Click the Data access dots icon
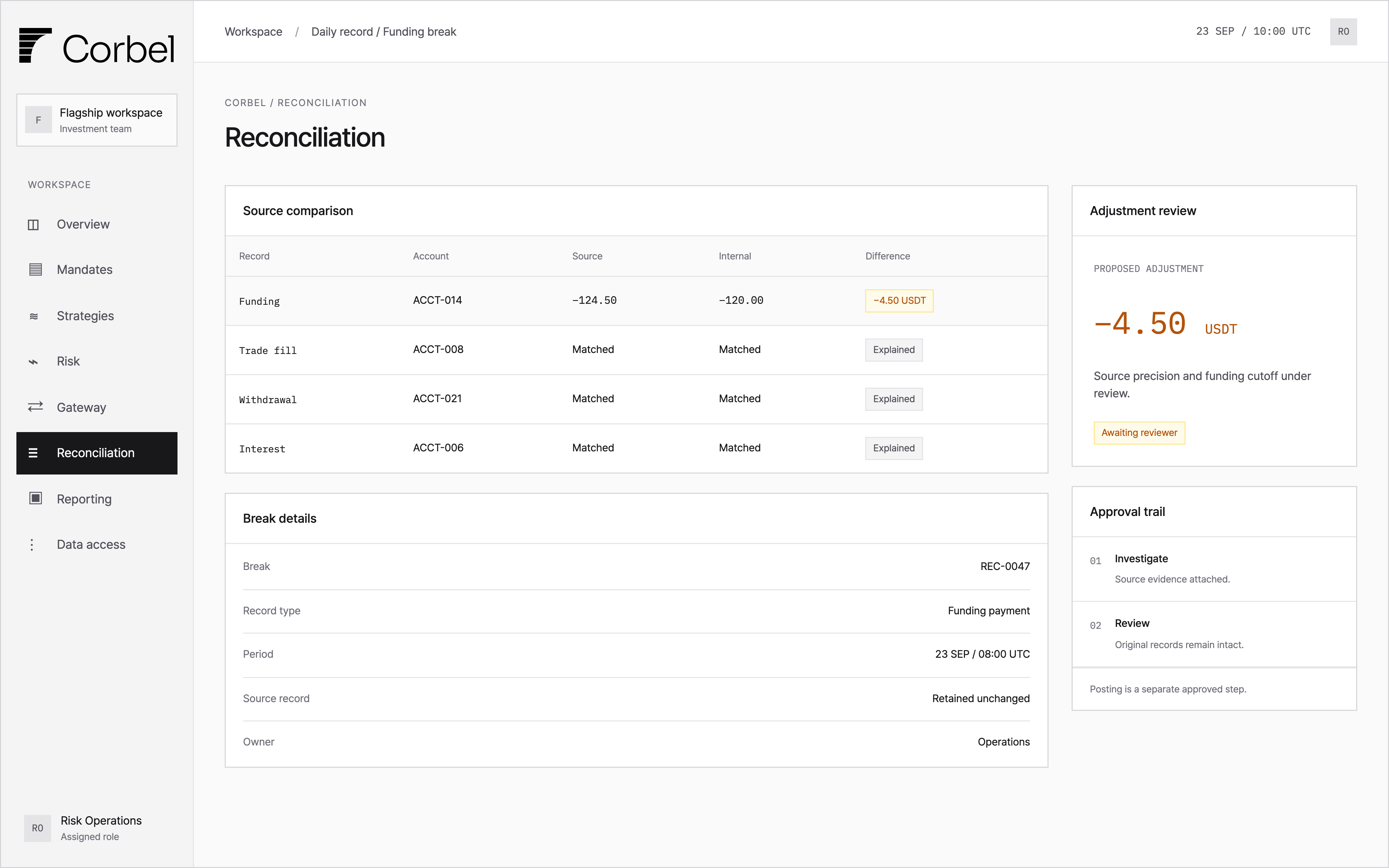Viewport: 1389px width, 868px height. pyautogui.click(x=32, y=545)
